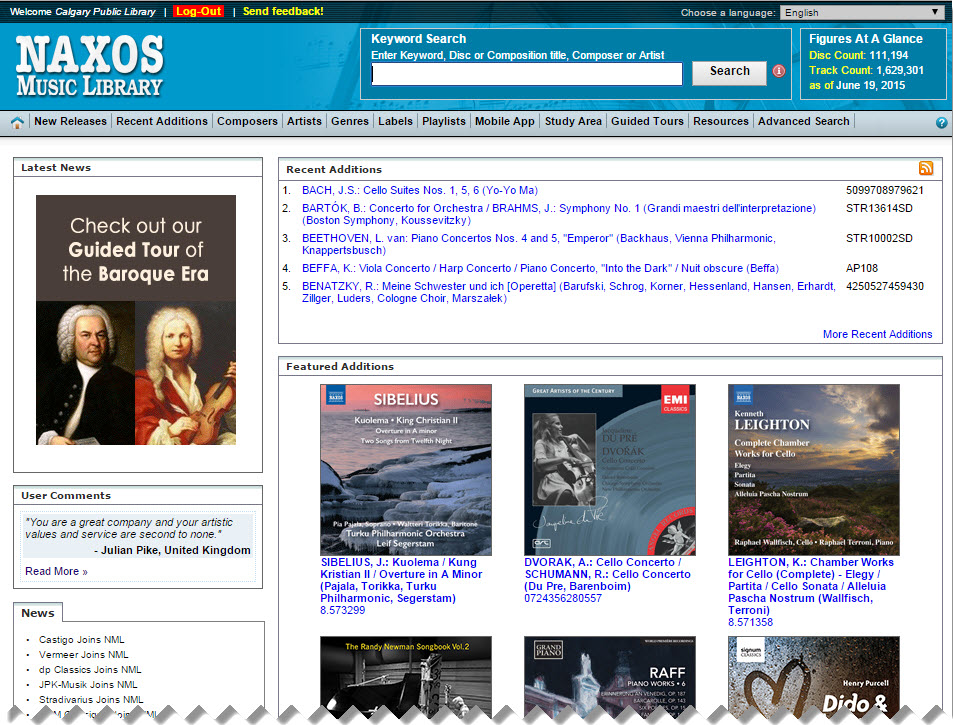Click the Sibelius Kuolema title link
Viewport: 953px width, 725px height.
click(x=401, y=580)
